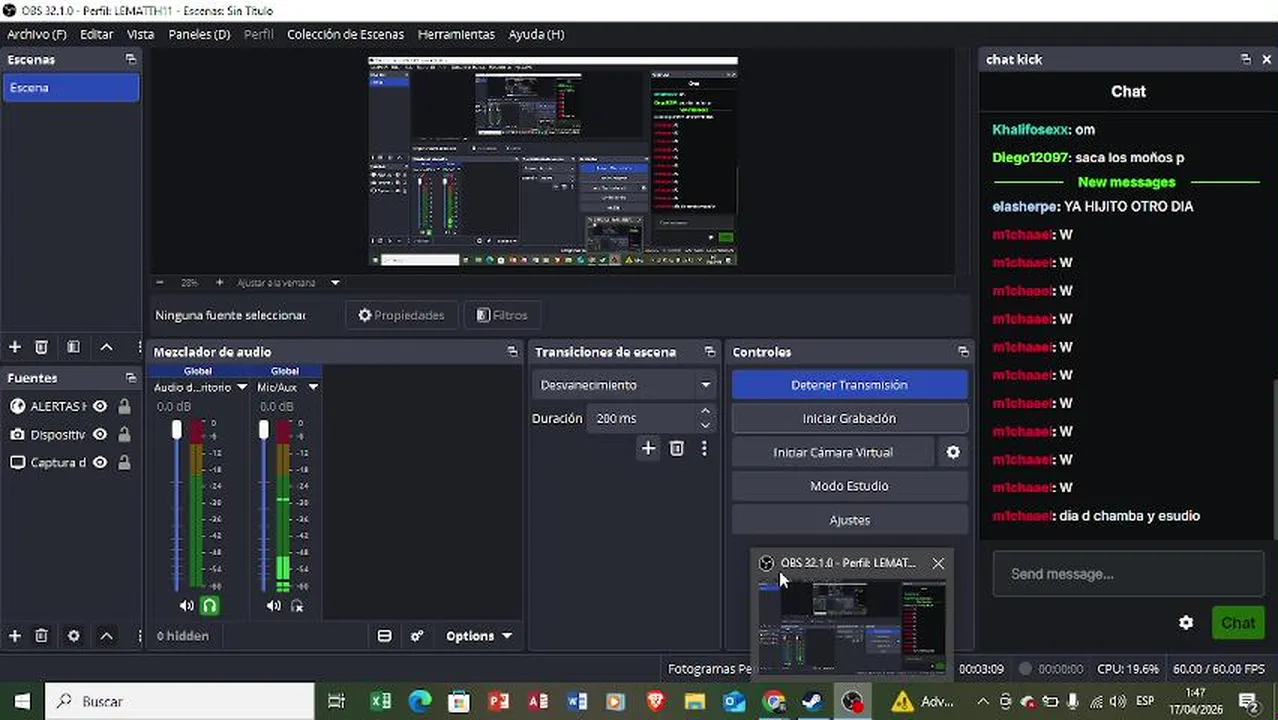
Task: Open Mic/Aux channel dropdown arrow
Action: coord(313,387)
